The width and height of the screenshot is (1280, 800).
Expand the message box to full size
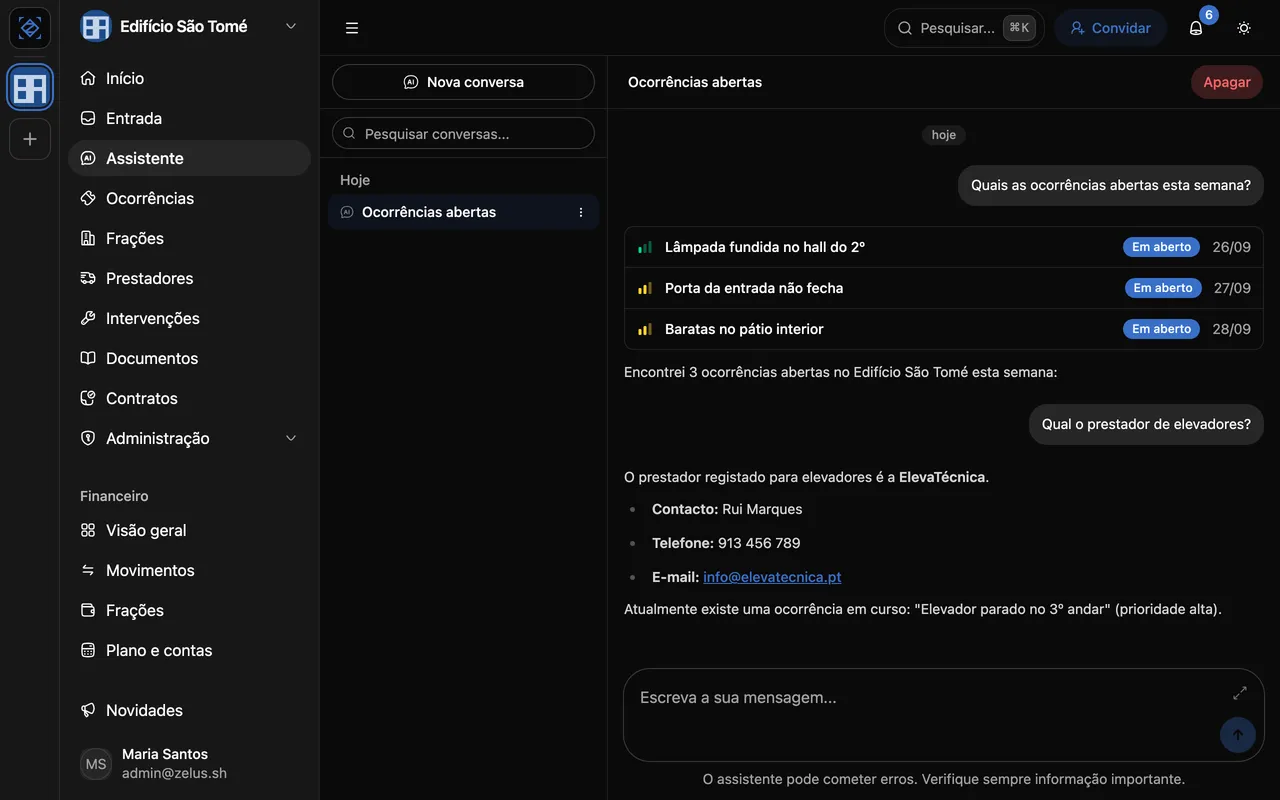point(1240,693)
